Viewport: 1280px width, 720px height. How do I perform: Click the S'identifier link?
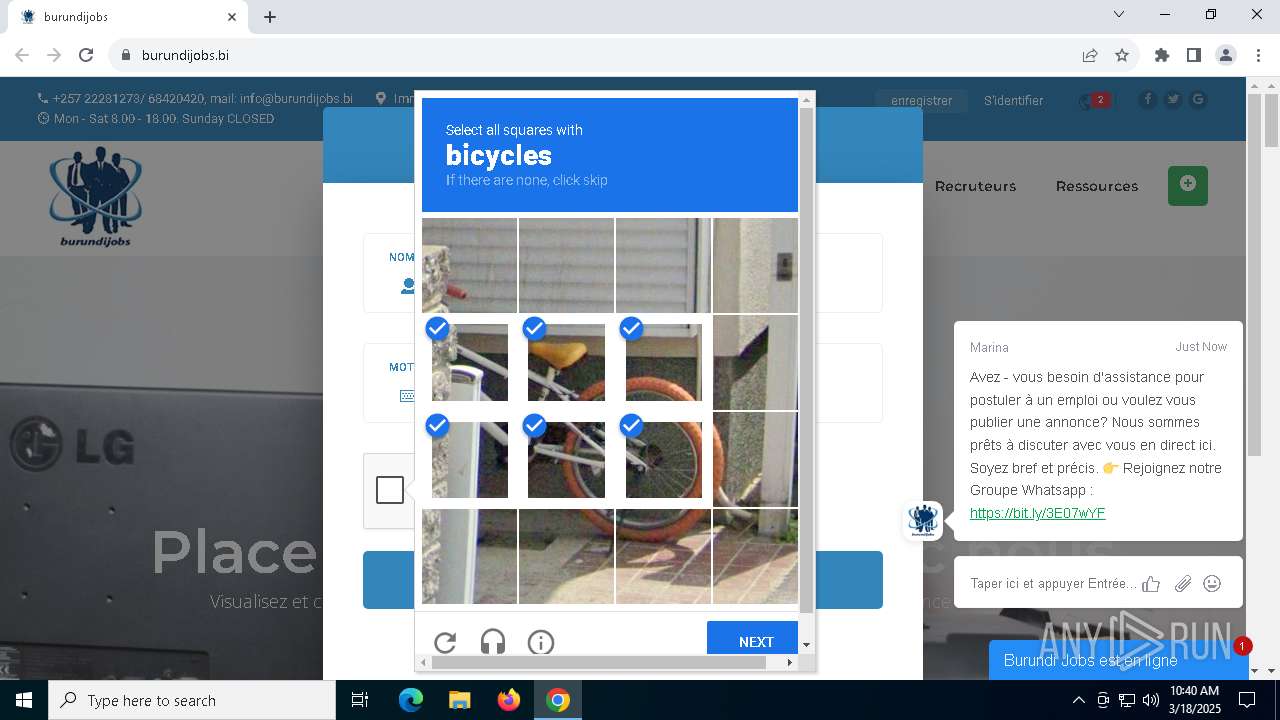coord(1013,100)
